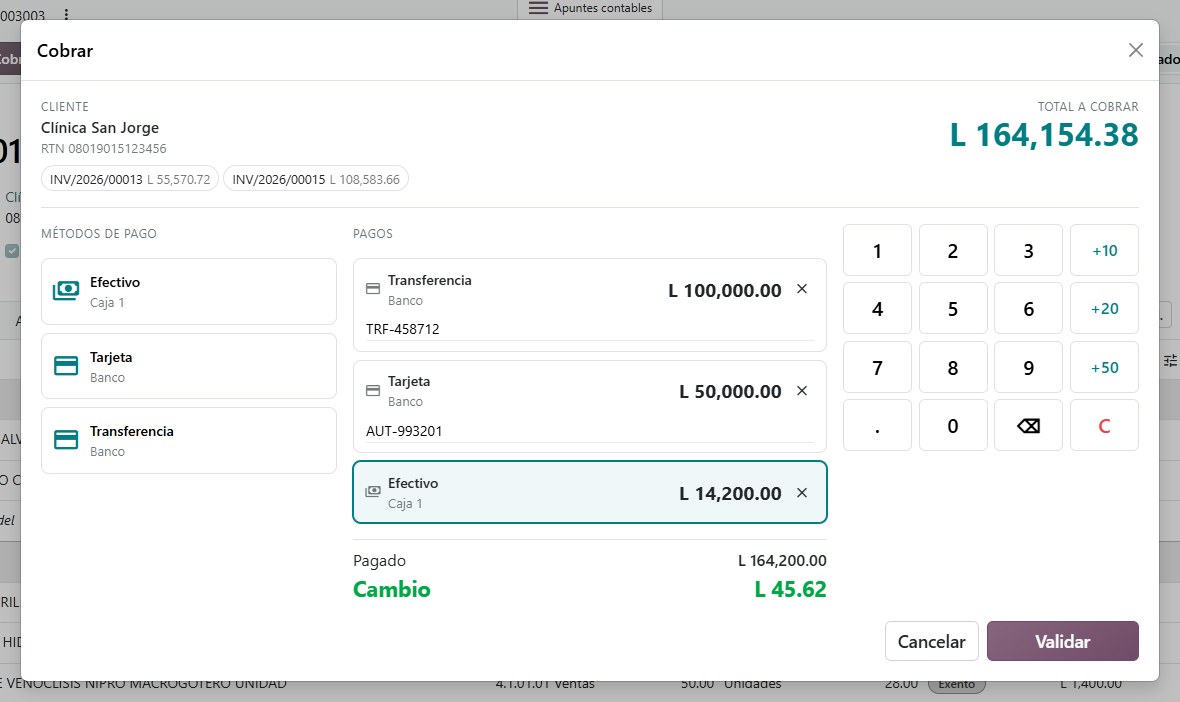Tap the numpad 7 key
The height and width of the screenshot is (702, 1180).
coord(877,367)
